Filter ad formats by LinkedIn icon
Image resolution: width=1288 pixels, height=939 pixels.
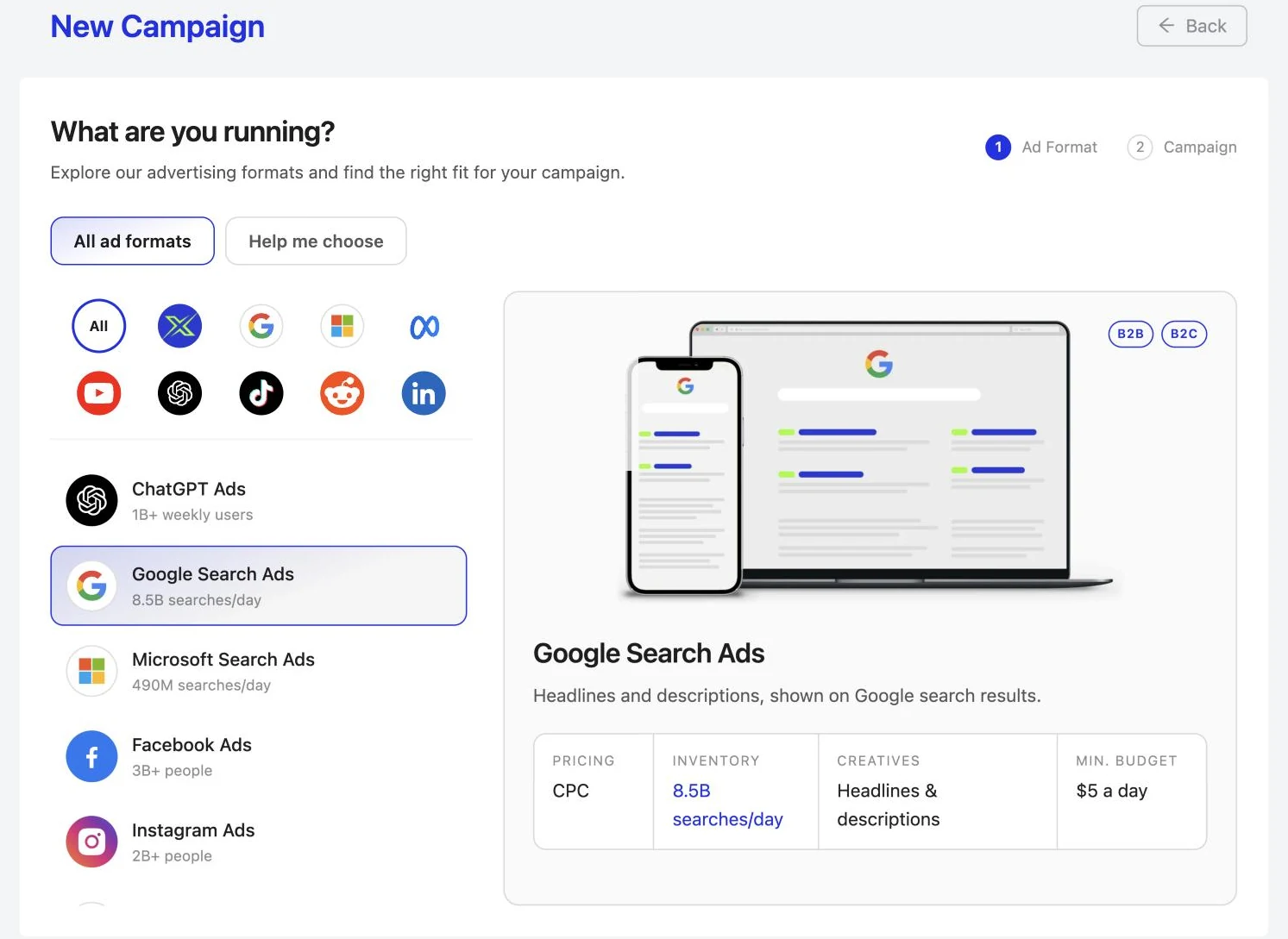[x=424, y=393]
